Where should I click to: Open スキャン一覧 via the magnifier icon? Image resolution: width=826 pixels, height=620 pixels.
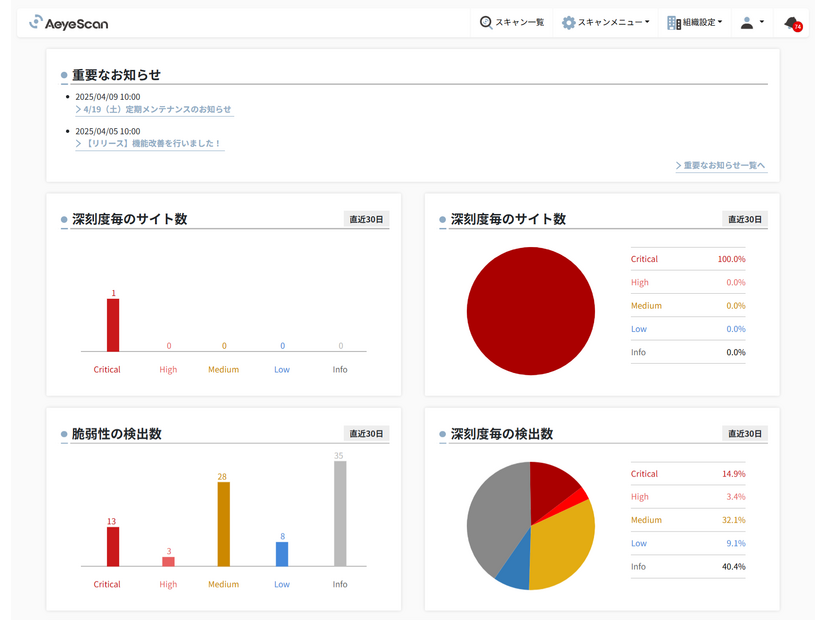point(487,22)
